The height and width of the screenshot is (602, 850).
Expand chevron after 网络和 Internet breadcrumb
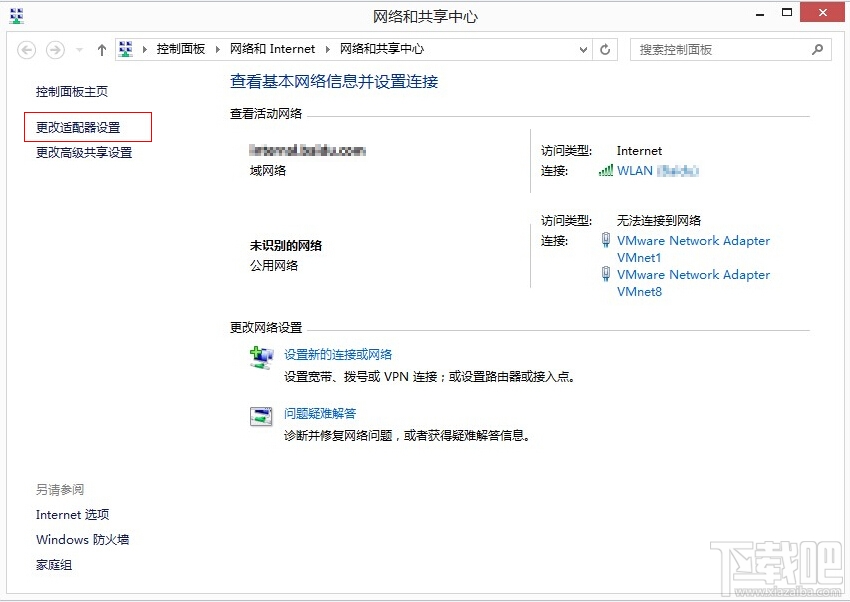tap(327, 50)
